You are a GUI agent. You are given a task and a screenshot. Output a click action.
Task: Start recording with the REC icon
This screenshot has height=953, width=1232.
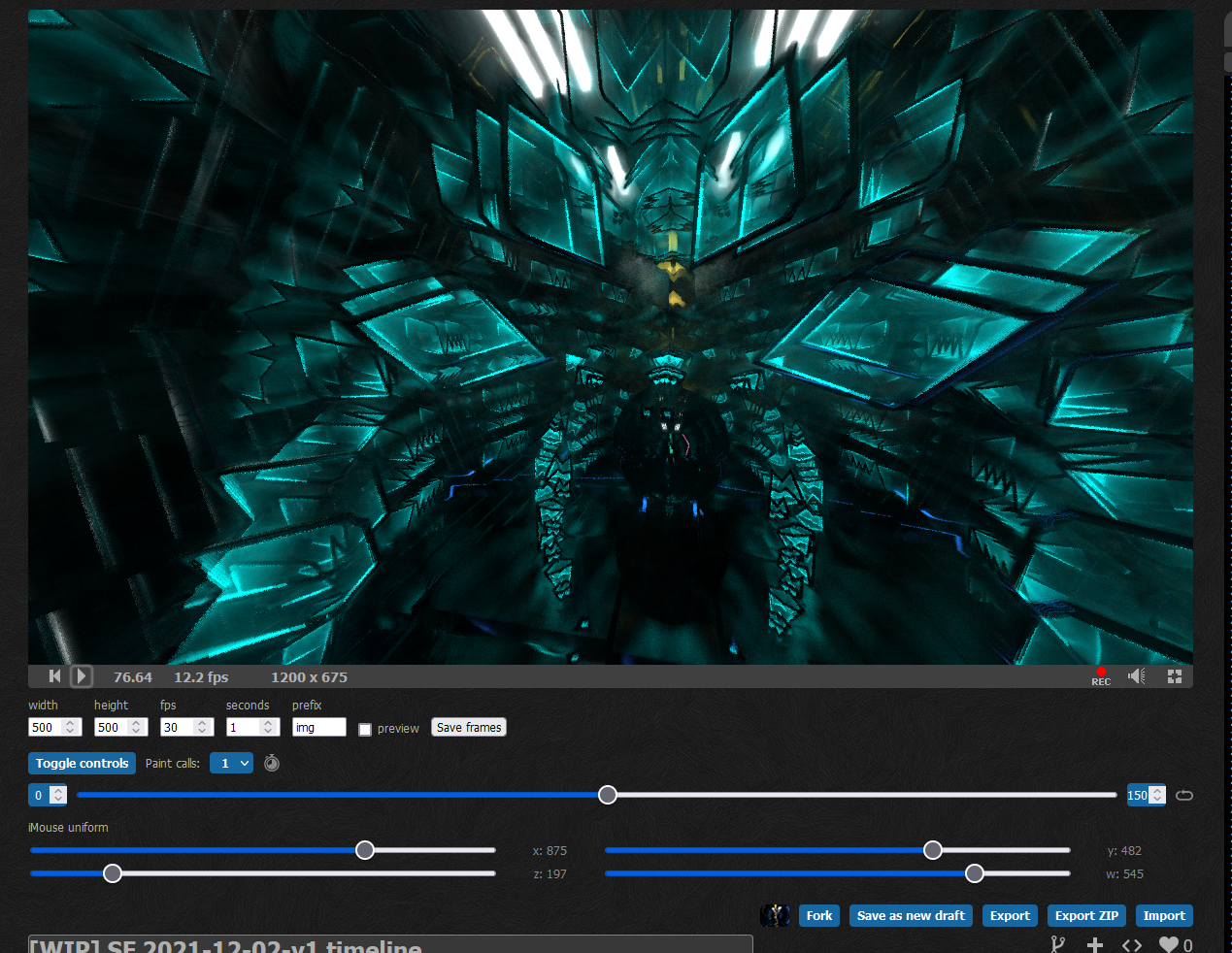pos(1100,676)
